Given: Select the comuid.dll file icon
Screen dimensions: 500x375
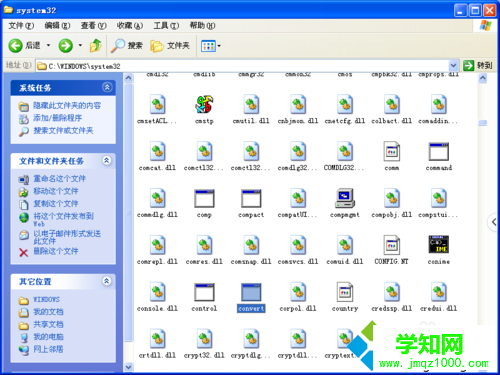Looking at the screenshot, I should [x=345, y=245].
